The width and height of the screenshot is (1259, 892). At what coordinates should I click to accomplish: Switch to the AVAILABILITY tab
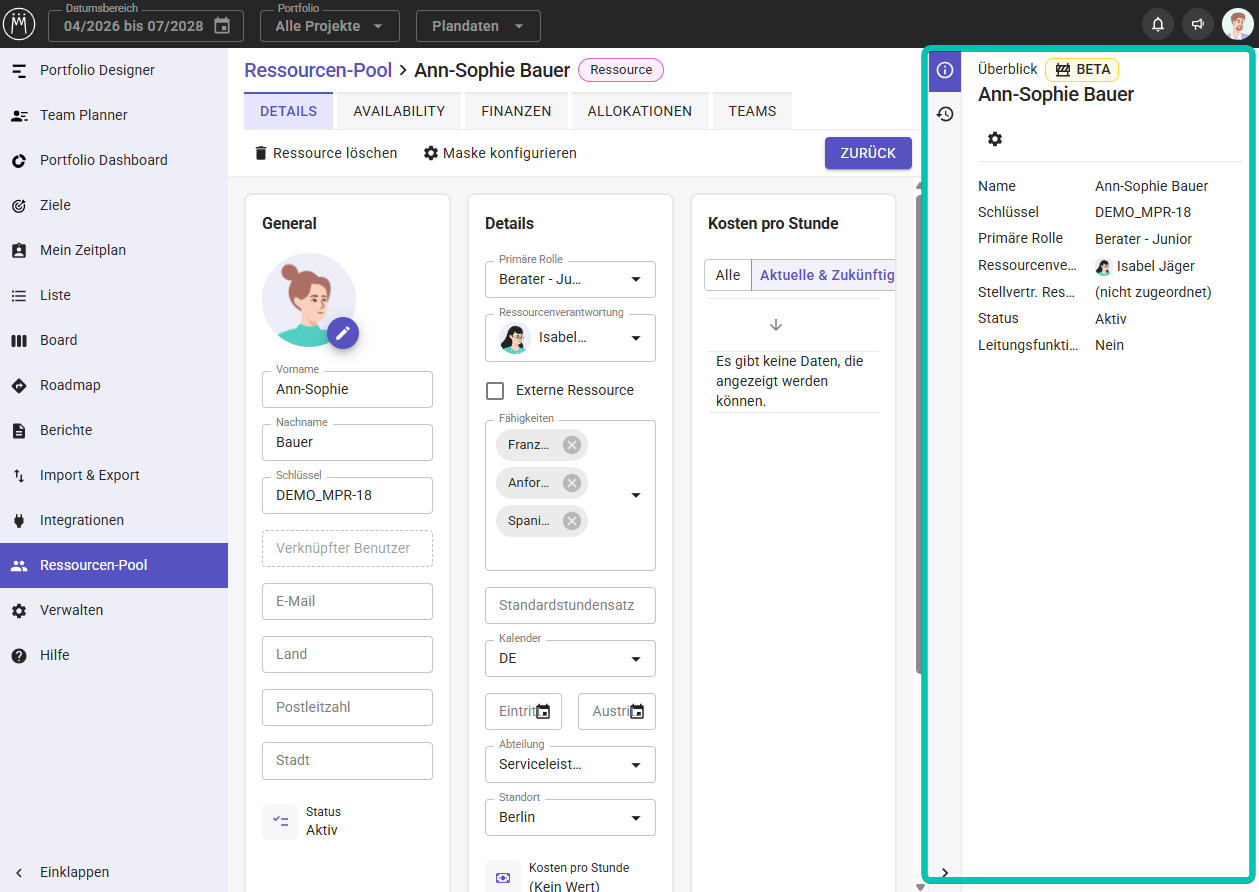click(x=399, y=111)
